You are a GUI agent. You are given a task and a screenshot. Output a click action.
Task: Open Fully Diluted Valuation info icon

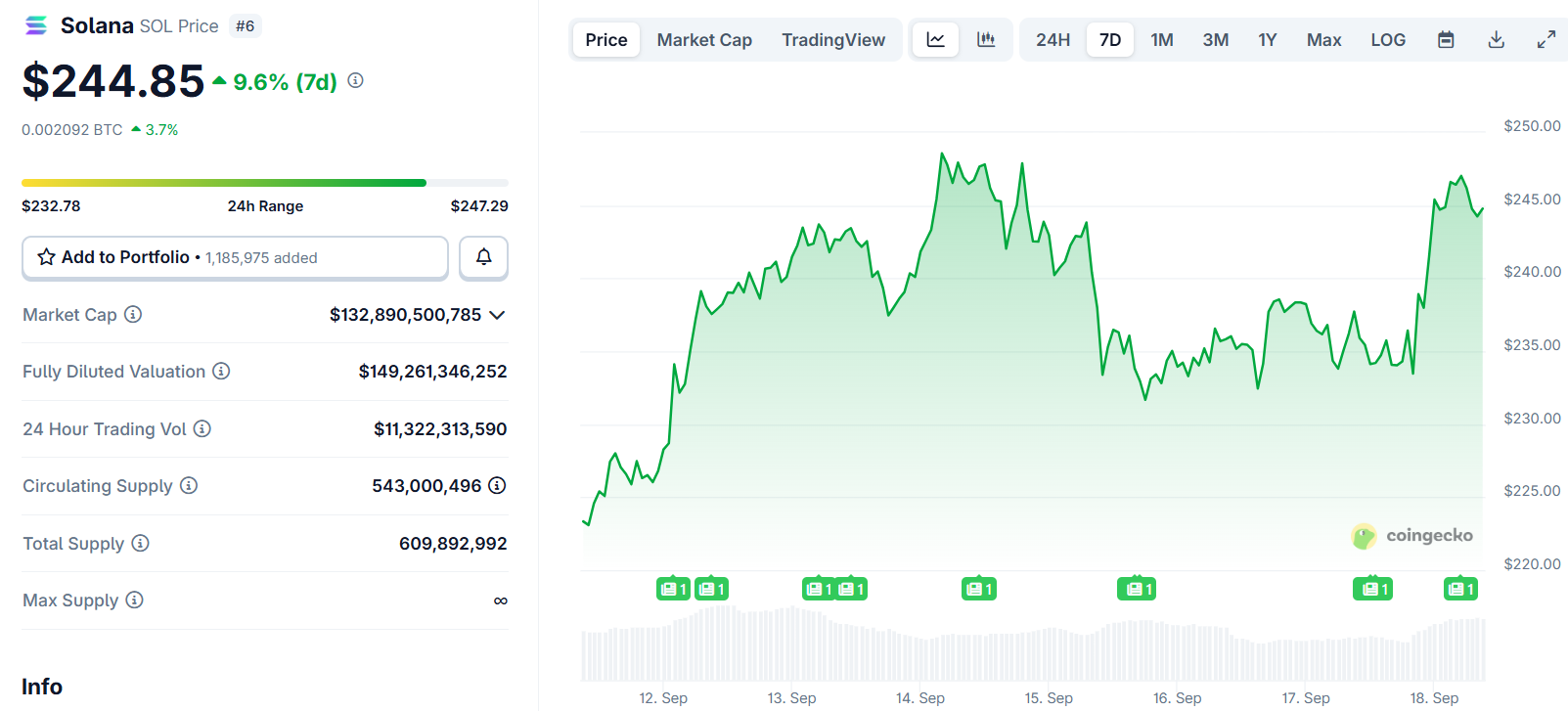tap(221, 371)
